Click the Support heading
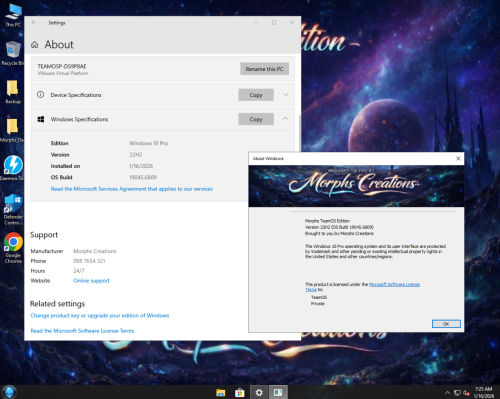 point(44,235)
